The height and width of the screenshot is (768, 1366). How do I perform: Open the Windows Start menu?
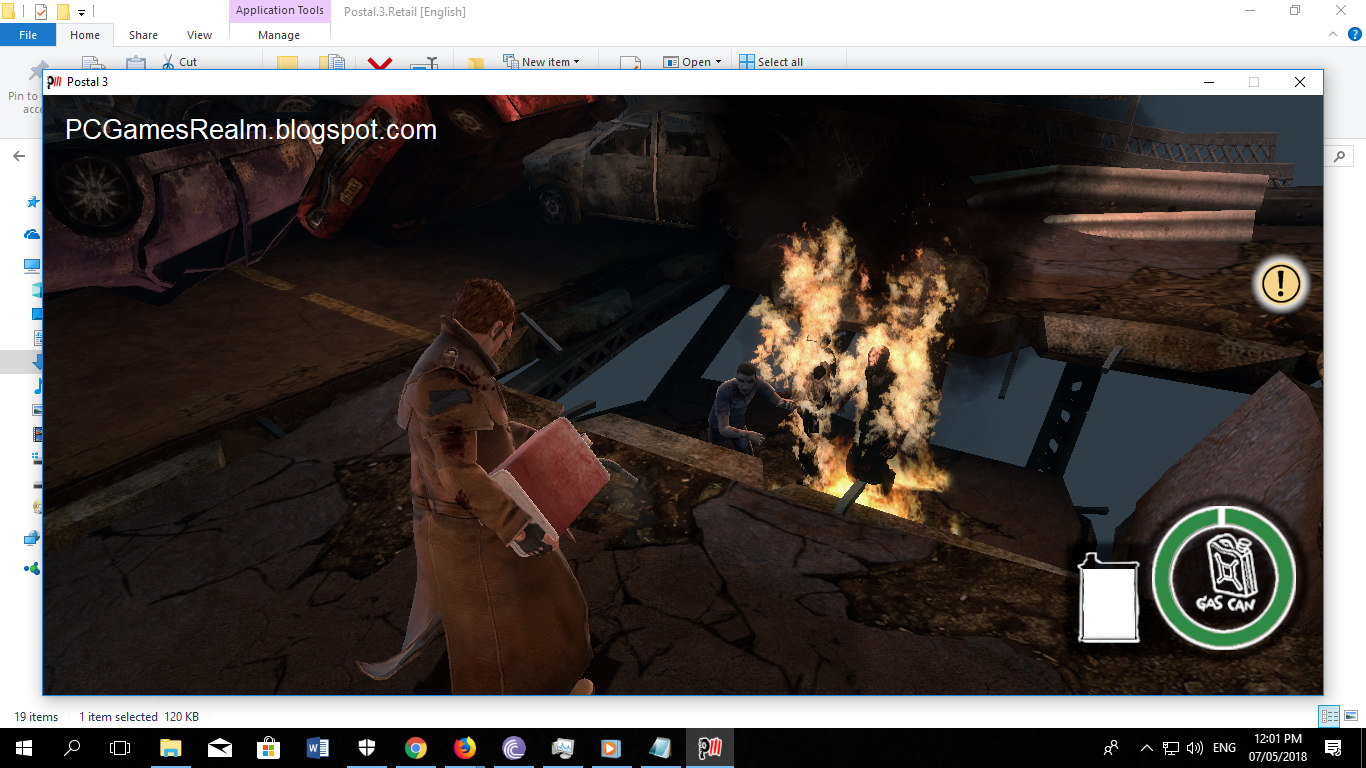(x=24, y=748)
